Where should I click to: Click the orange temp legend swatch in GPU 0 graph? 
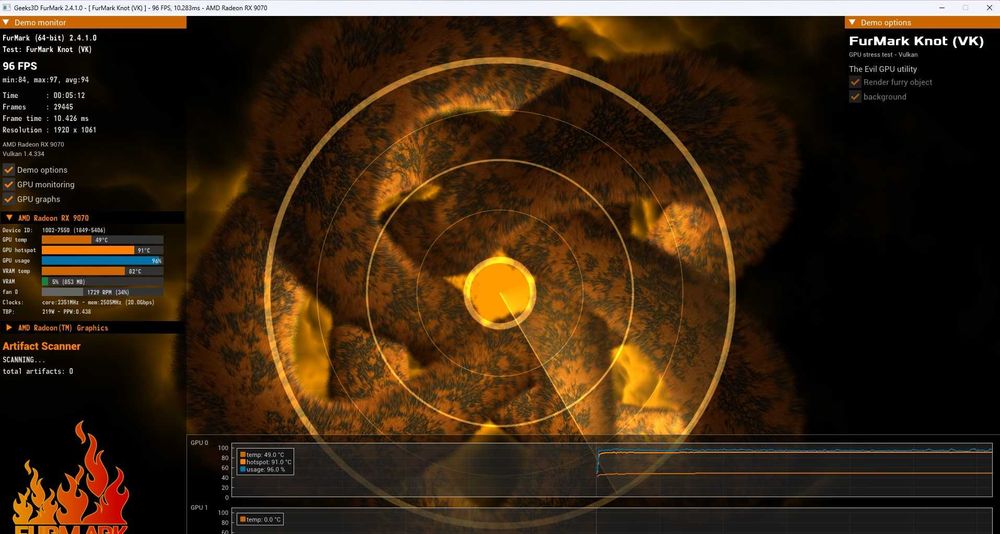click(242, 455)
